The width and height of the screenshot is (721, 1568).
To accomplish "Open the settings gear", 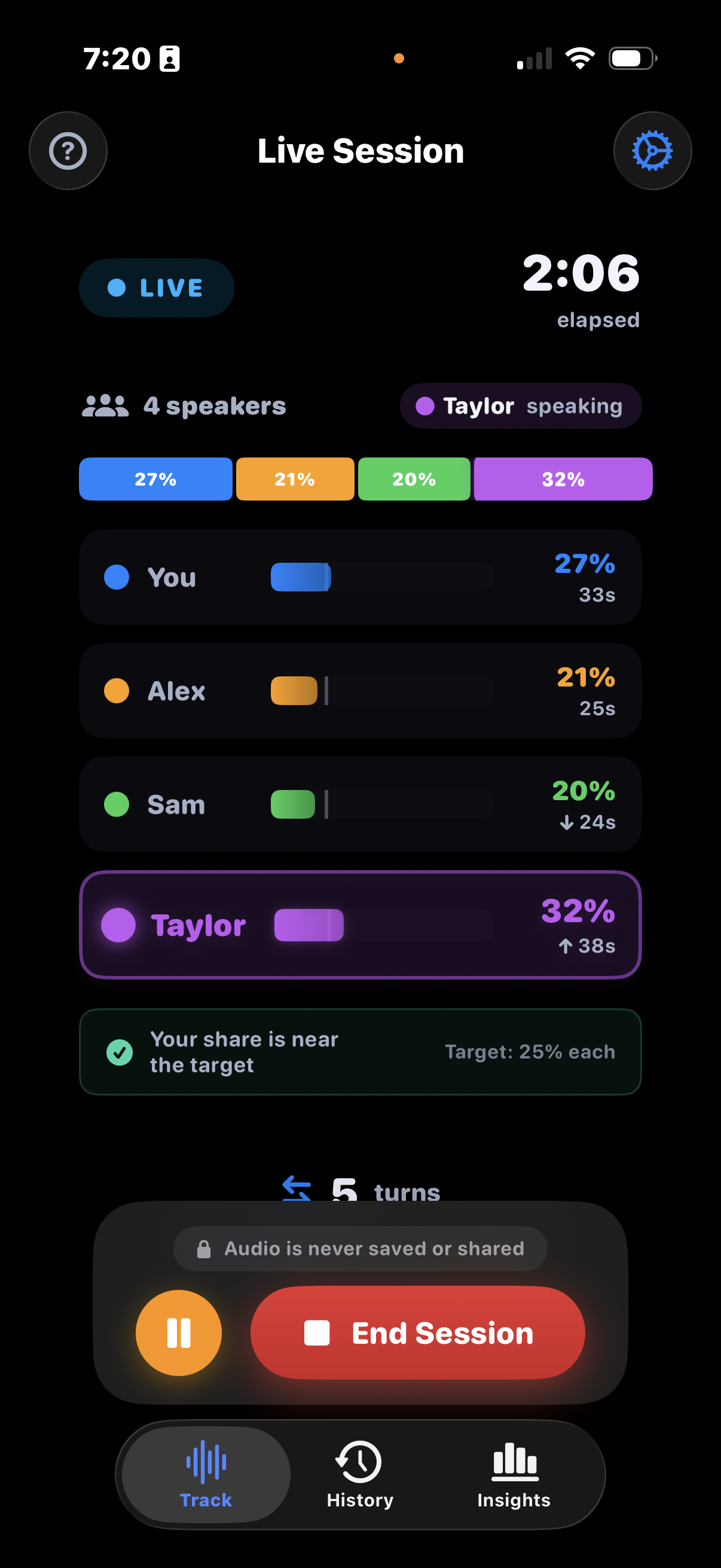I will [652, 150].
